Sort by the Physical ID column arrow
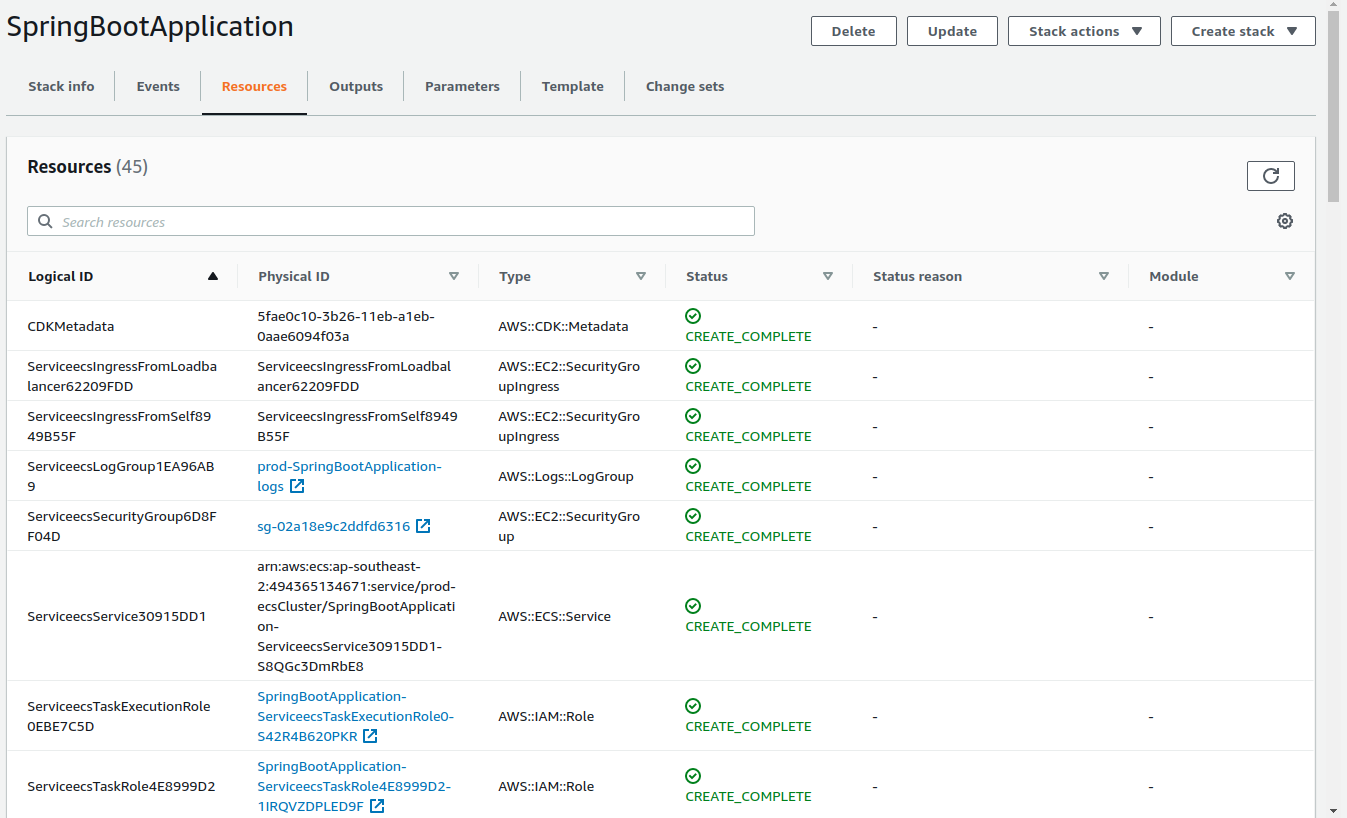The width and height of the screenshot is (1347, 818). pos(454,276)
